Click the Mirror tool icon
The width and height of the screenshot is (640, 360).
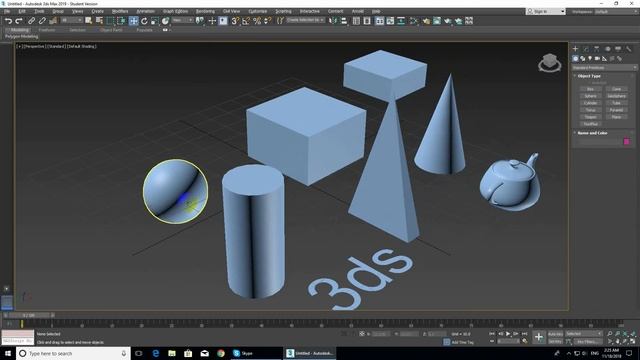click(x=333, y=21)
